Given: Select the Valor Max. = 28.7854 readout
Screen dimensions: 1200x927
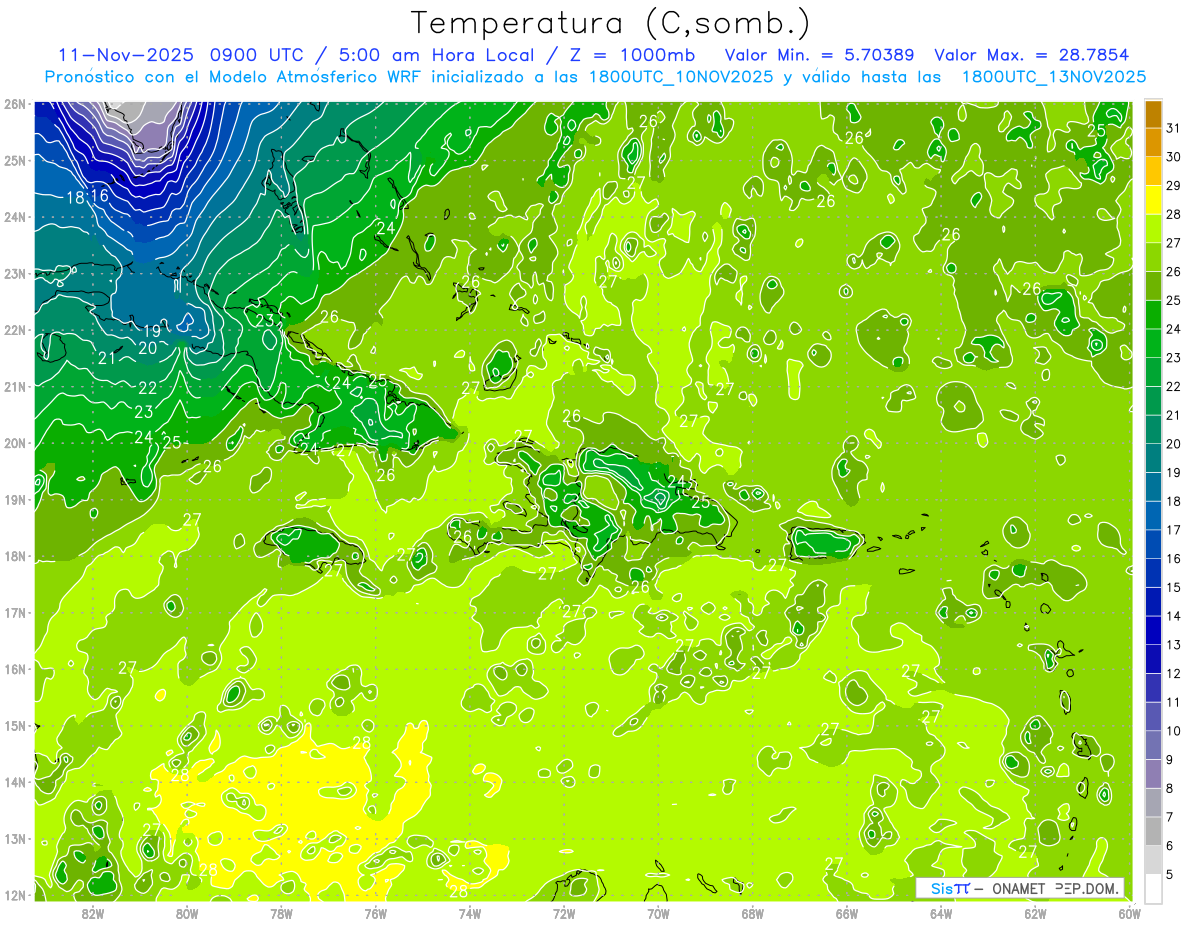Looking at the screenshot, I should 1032,55.
